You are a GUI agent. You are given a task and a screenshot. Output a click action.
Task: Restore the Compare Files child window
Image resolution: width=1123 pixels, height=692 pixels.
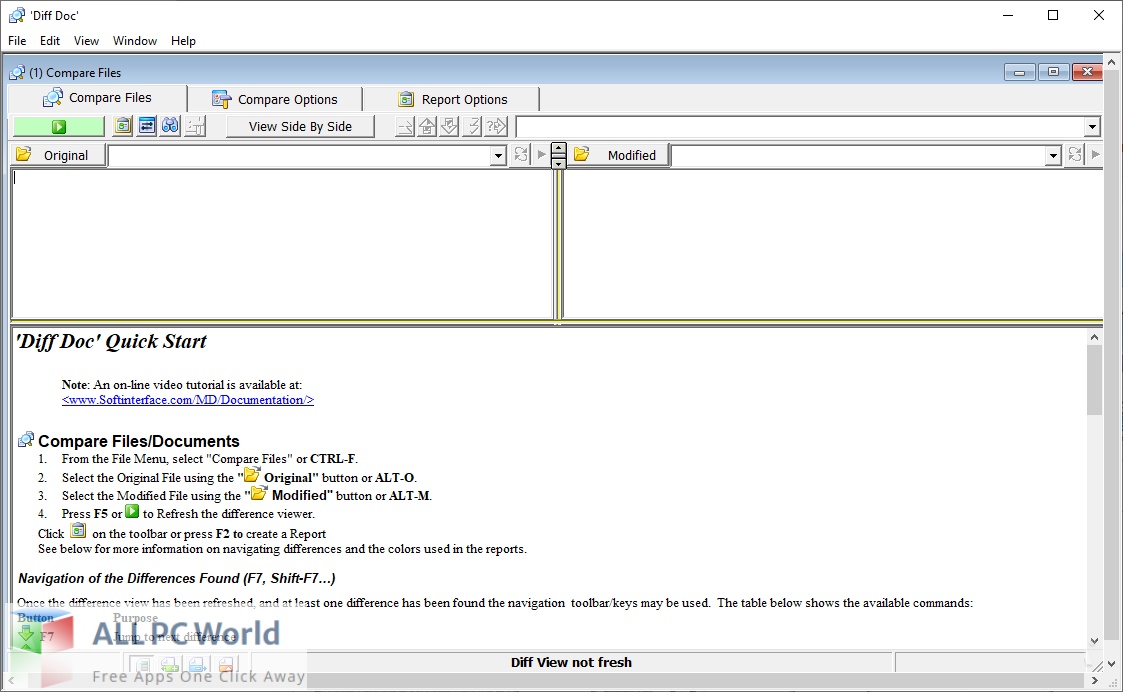coord(1053,72)
